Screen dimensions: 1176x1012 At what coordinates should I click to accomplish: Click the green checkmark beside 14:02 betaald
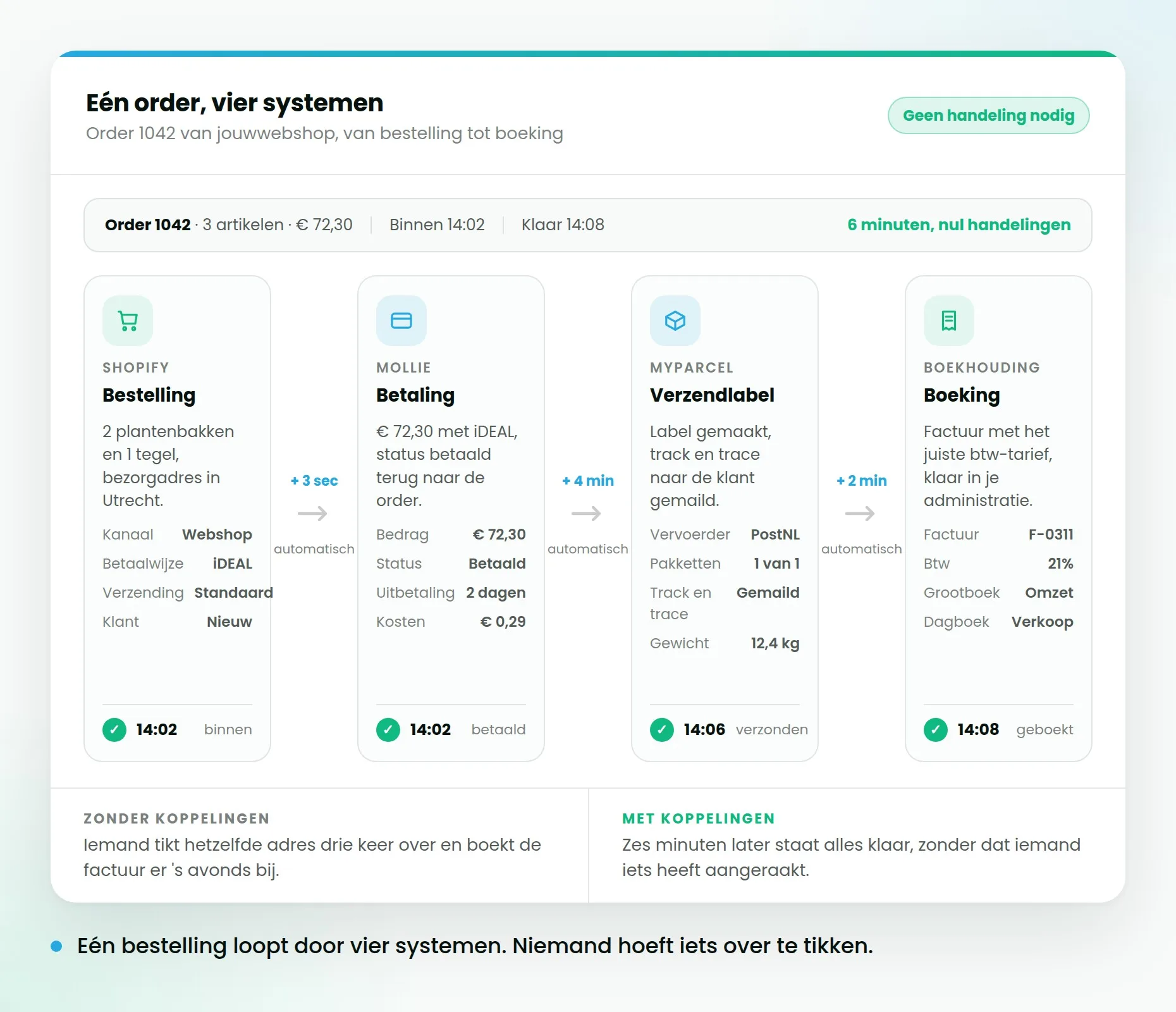coord(388,729)
